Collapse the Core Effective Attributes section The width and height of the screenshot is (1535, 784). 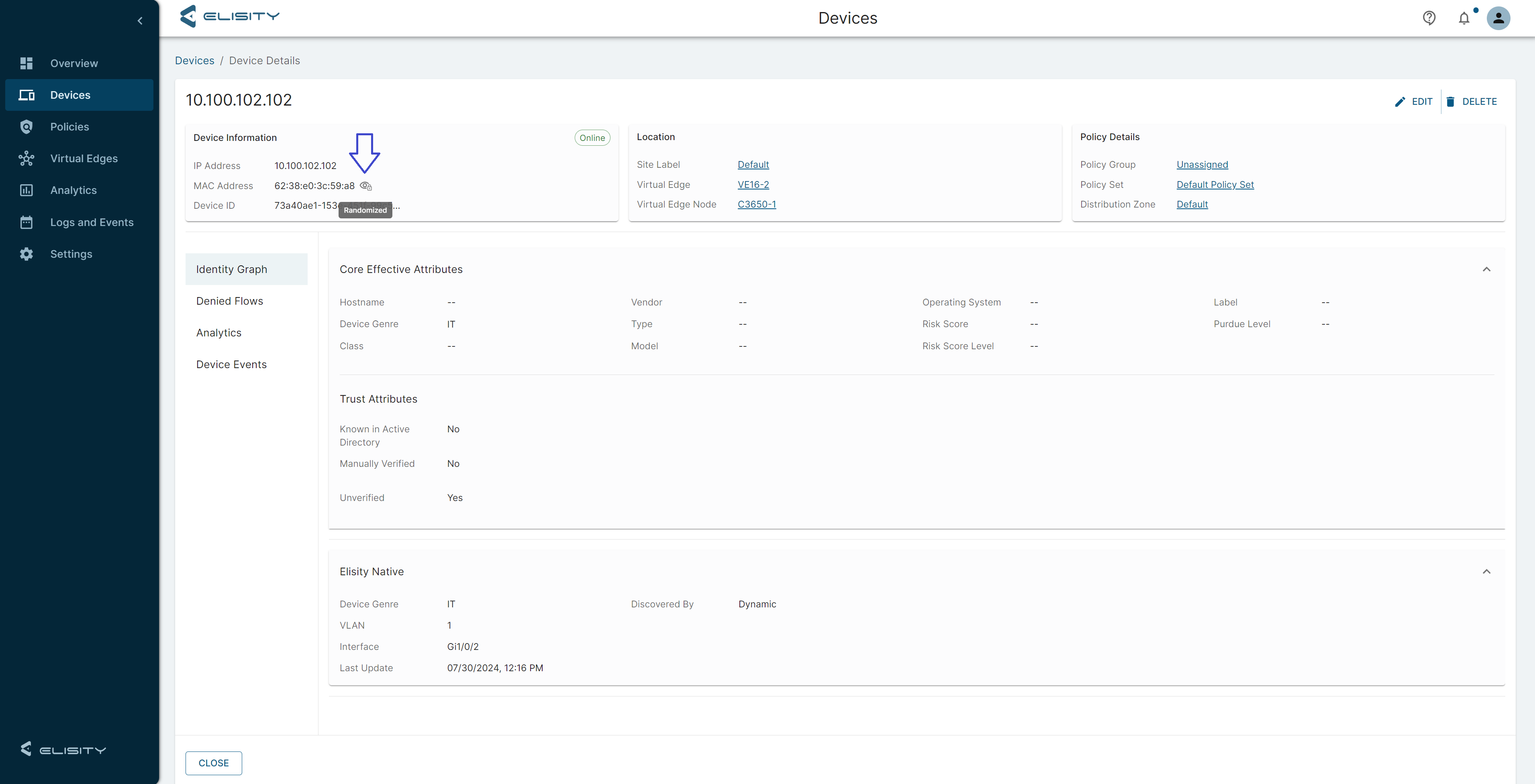coord(1486,269)
